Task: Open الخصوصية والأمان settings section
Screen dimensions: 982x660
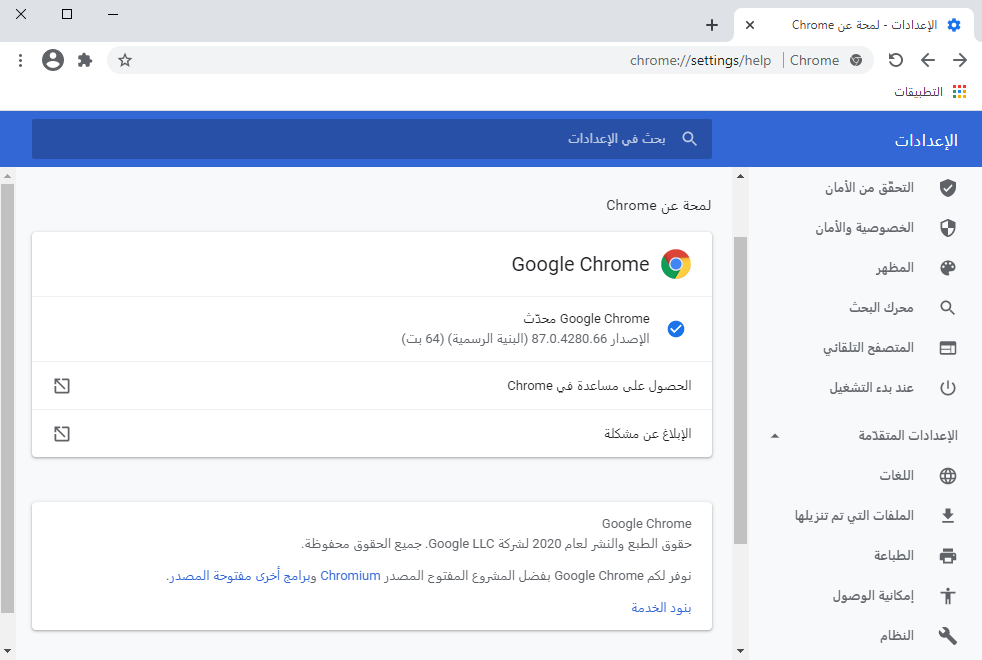Action: coord(865,228)
